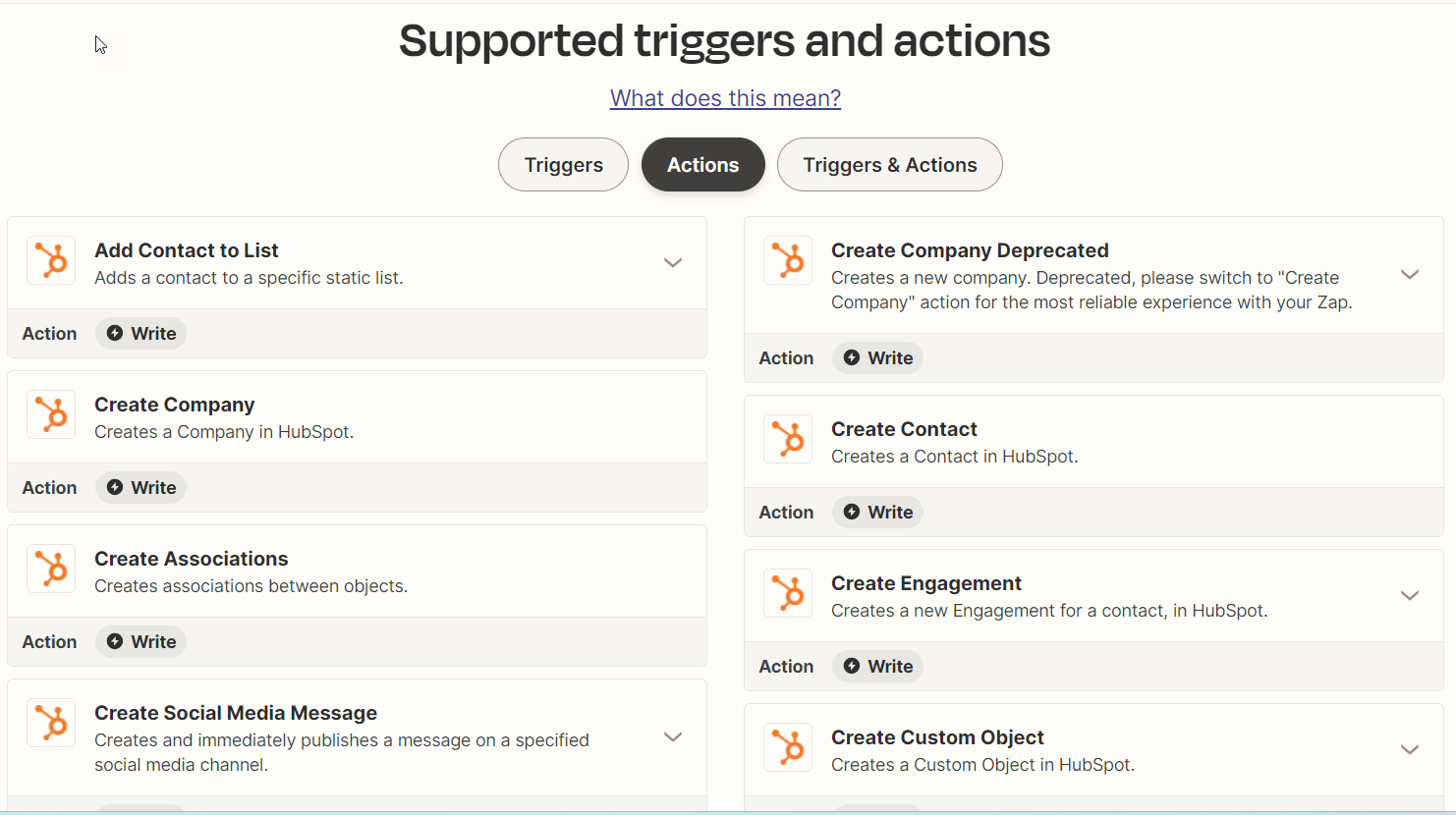
Task: Select the Write badge below Create Contact
Action: (x=877, y=512)
